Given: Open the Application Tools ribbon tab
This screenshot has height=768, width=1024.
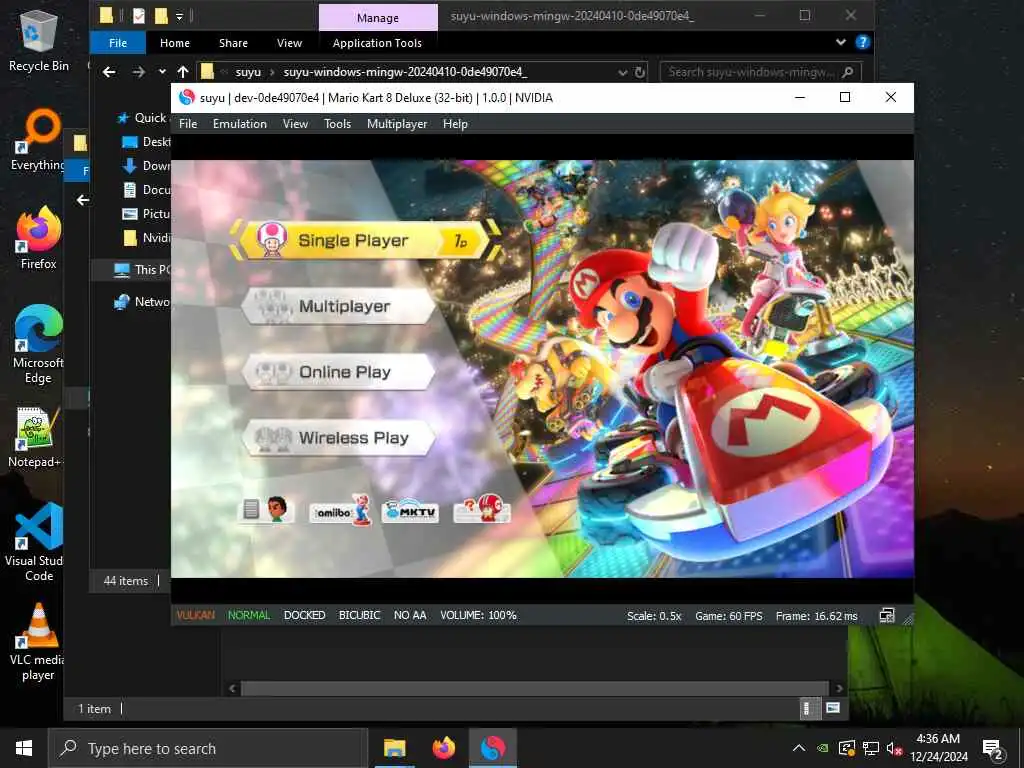Looking at the screenshot, I should coord(377,43).
